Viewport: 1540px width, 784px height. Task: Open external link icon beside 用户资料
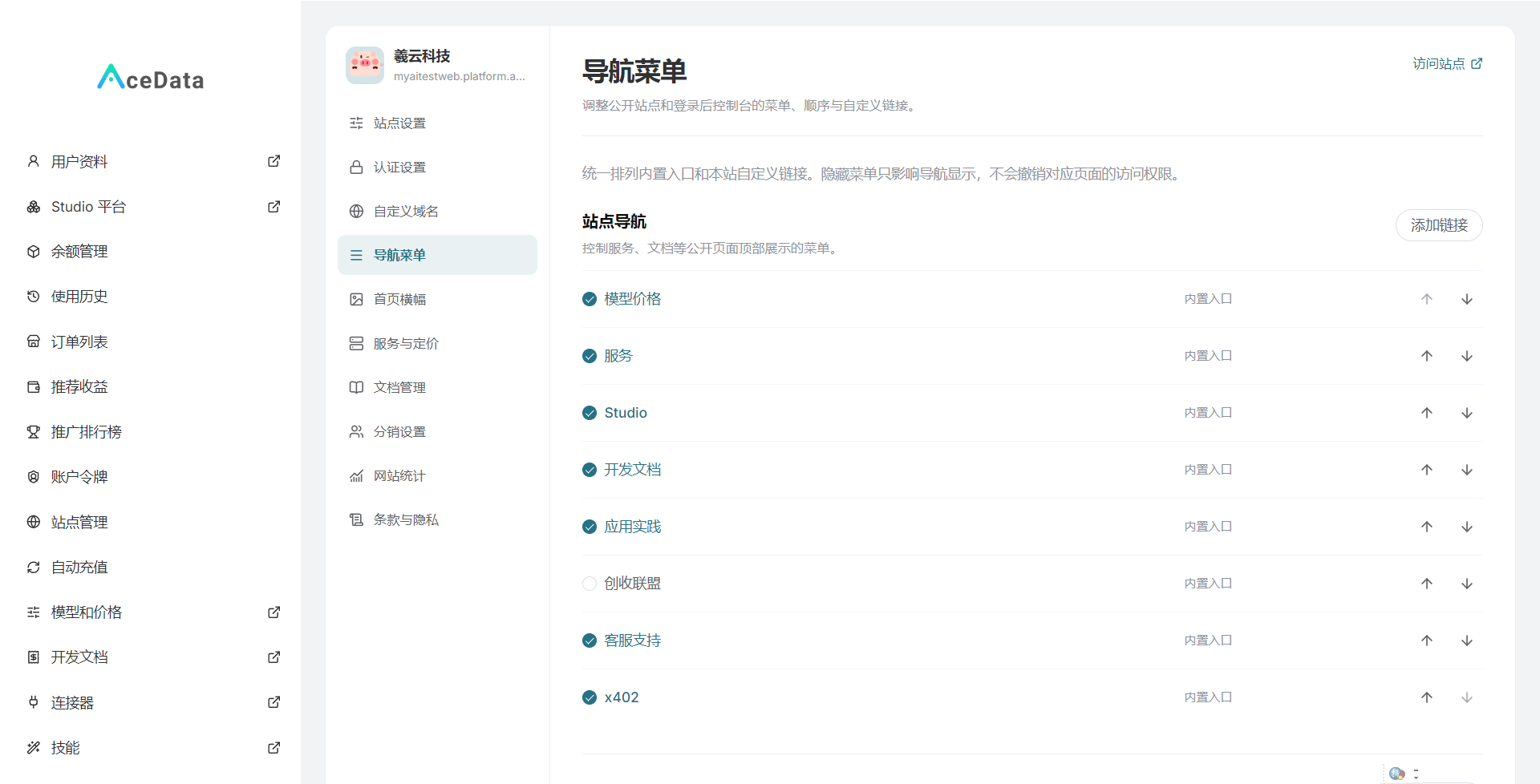[x=274, y=161]
